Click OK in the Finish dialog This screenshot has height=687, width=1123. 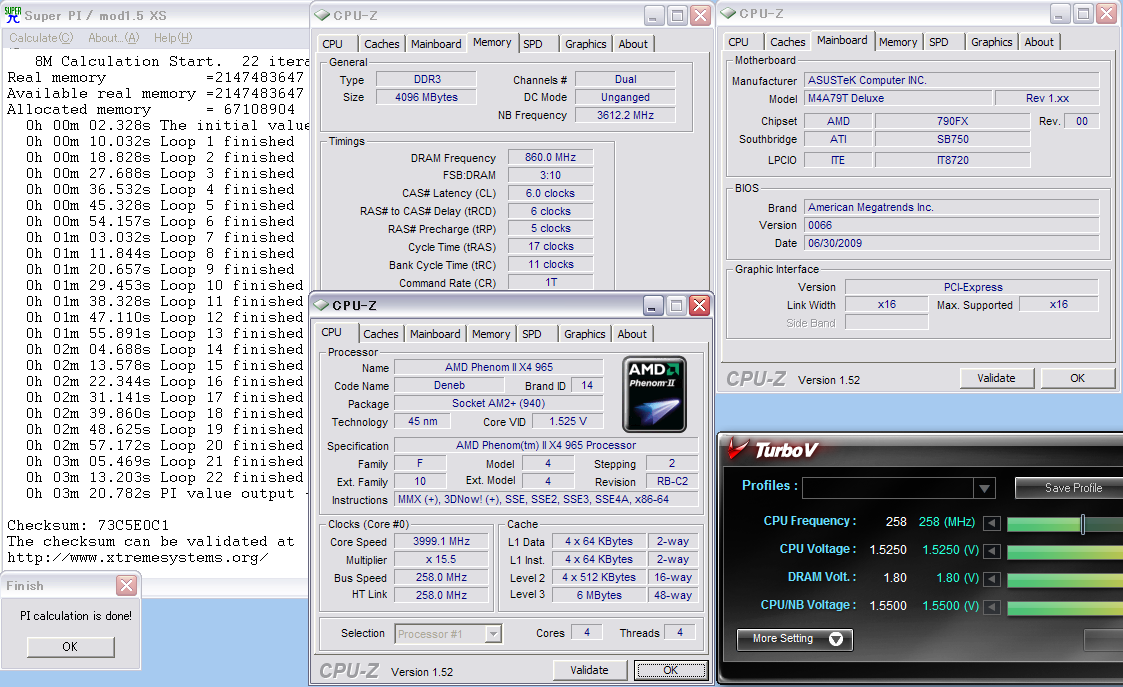(x=70, y=647)
